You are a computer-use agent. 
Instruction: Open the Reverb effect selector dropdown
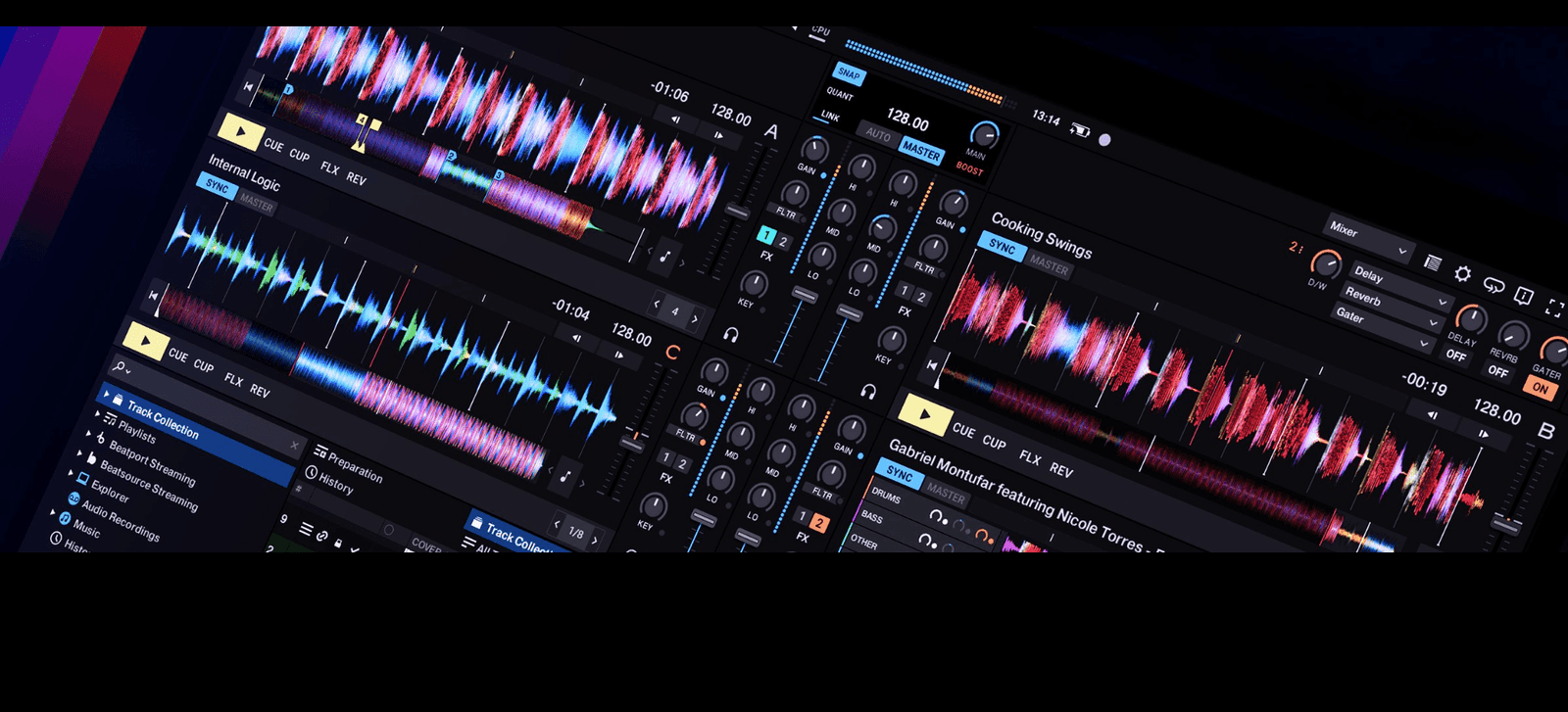point(1393,306)
